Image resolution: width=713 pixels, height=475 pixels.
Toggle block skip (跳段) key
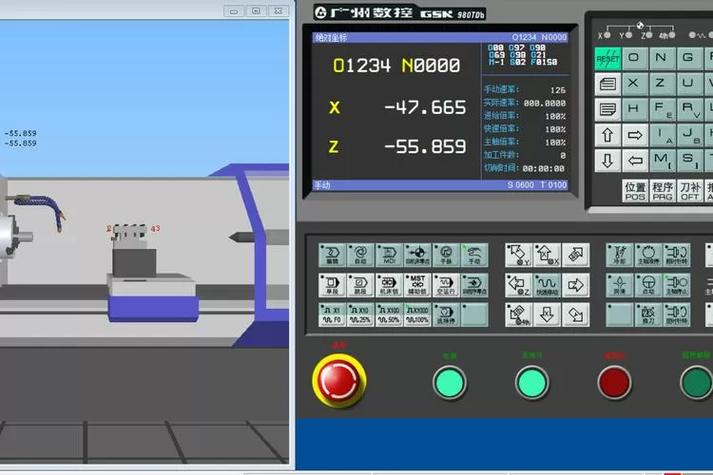click(361, 285)
